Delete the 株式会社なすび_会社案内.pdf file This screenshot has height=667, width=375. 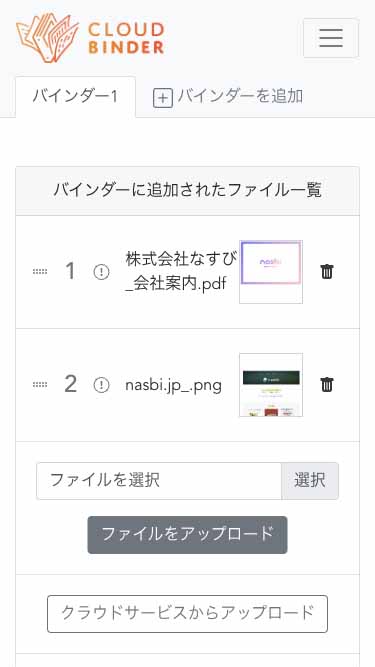(327, 271)
